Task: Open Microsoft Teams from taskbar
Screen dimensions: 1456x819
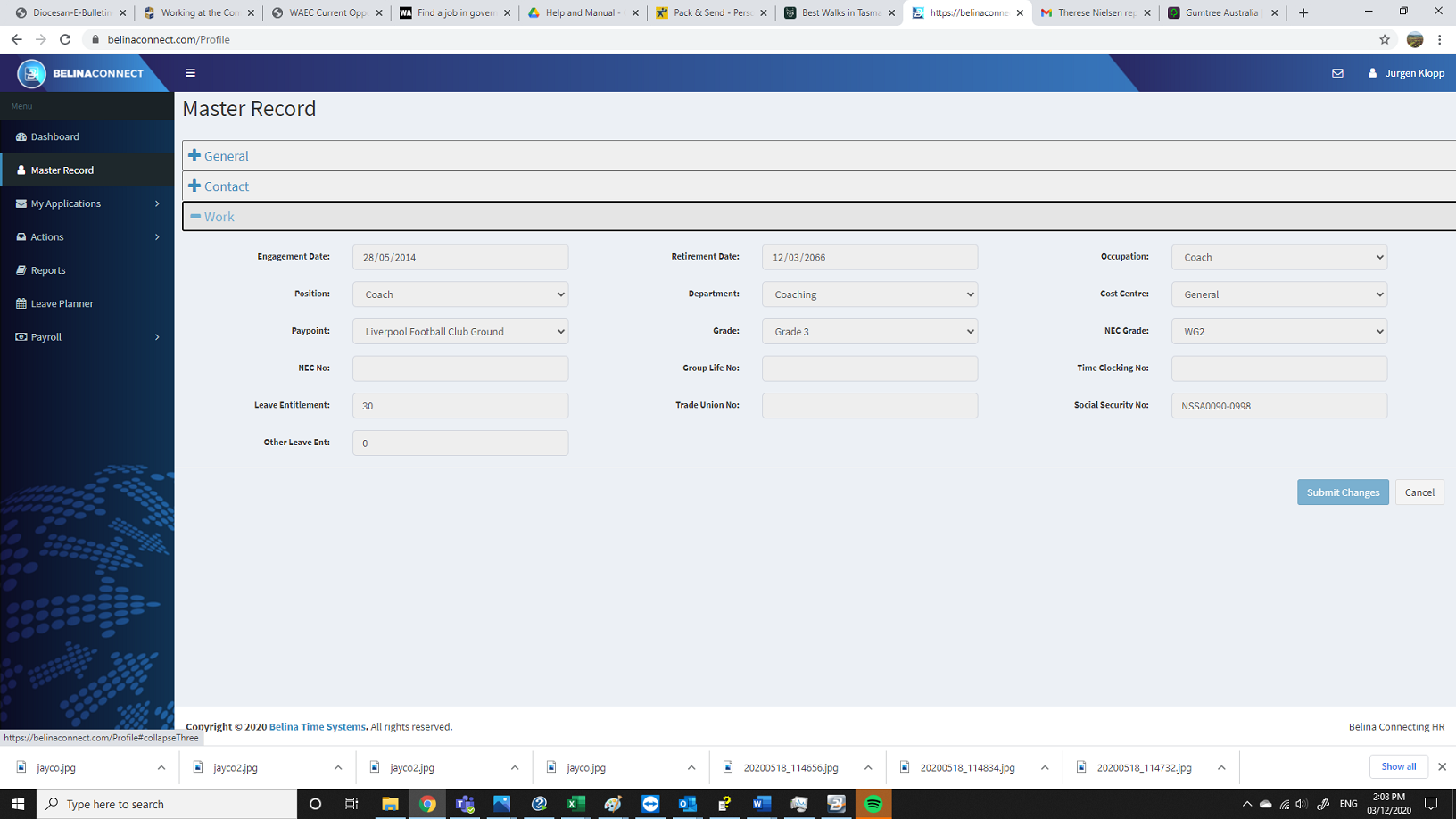Action: [x=465, y=804]
